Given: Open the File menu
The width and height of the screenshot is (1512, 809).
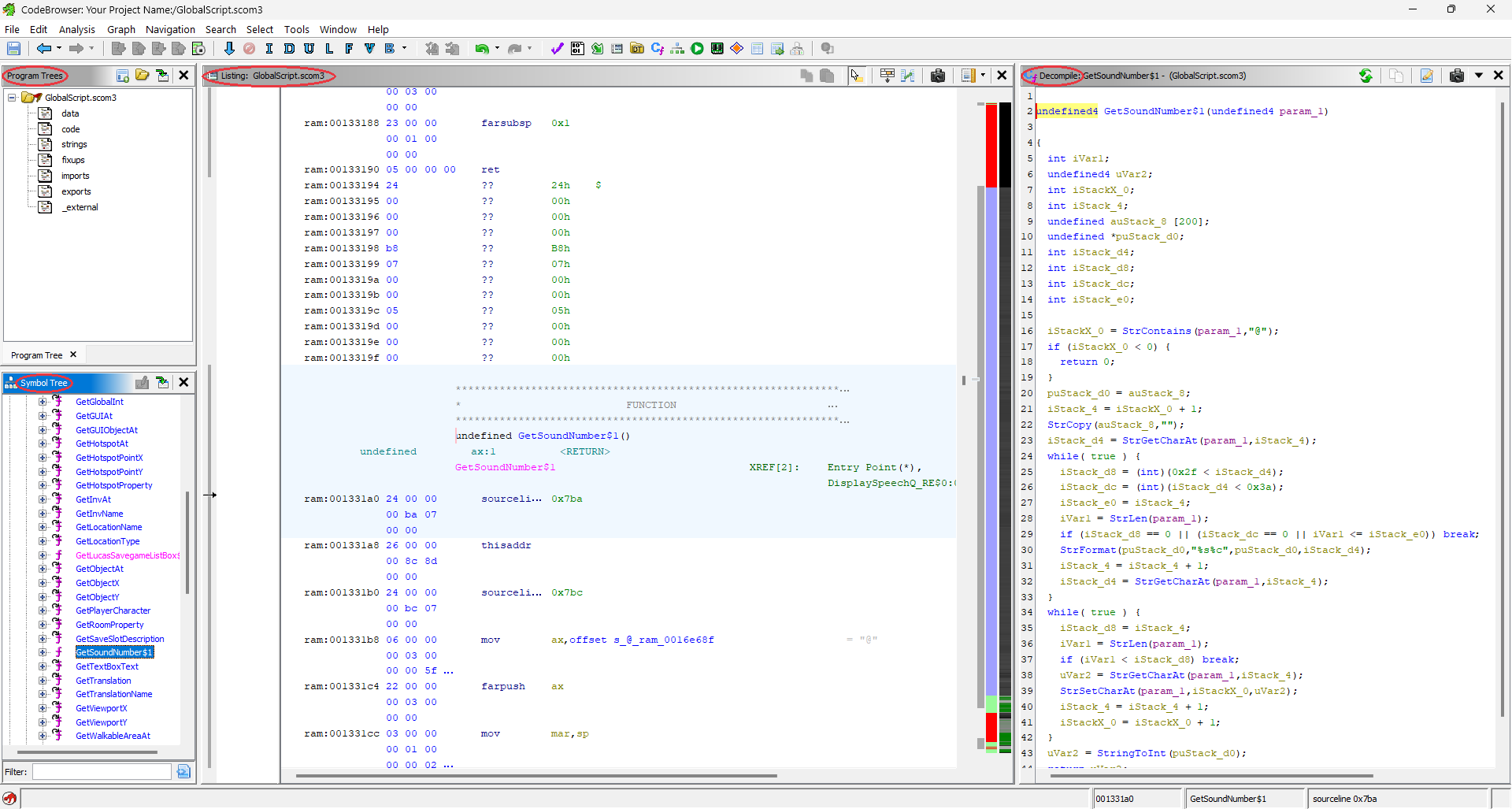Looking at the screenshot, I should (x=12, y=29).
